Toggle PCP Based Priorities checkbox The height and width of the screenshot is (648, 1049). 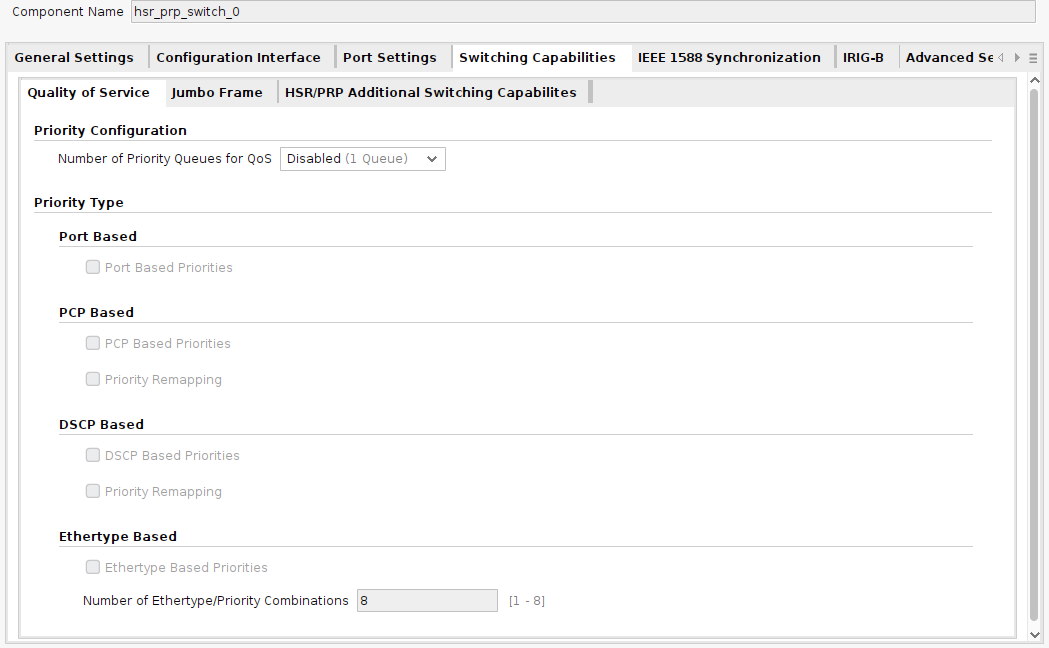click(x=93, y=343)
